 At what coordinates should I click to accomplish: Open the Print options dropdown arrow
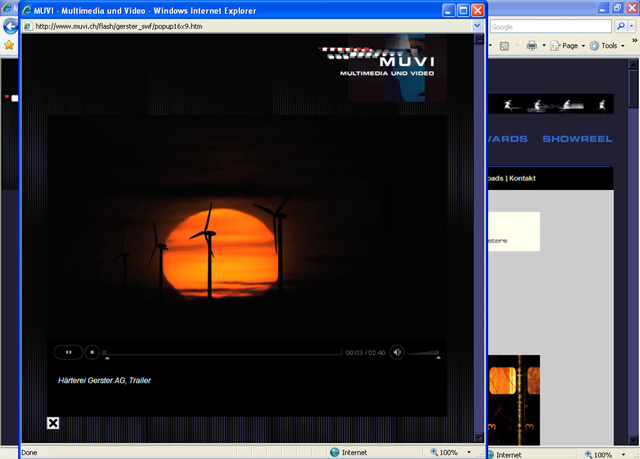[545, 46]
